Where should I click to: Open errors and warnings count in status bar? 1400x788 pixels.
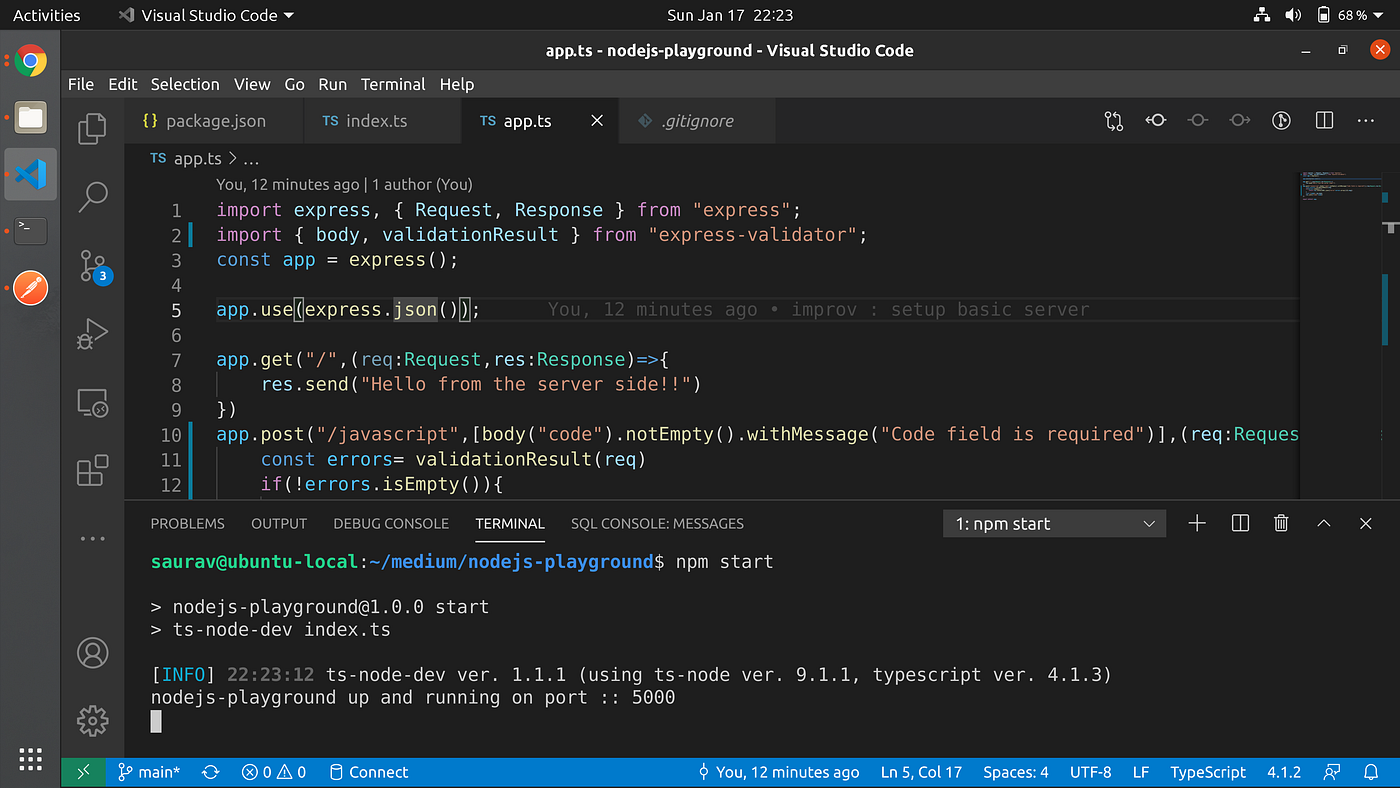[274, 772]
